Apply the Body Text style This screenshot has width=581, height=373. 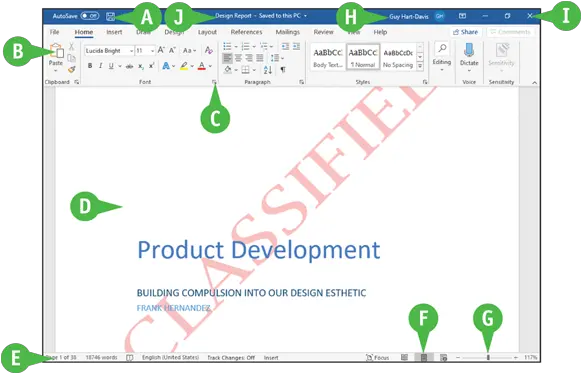(x=328, y=57)
